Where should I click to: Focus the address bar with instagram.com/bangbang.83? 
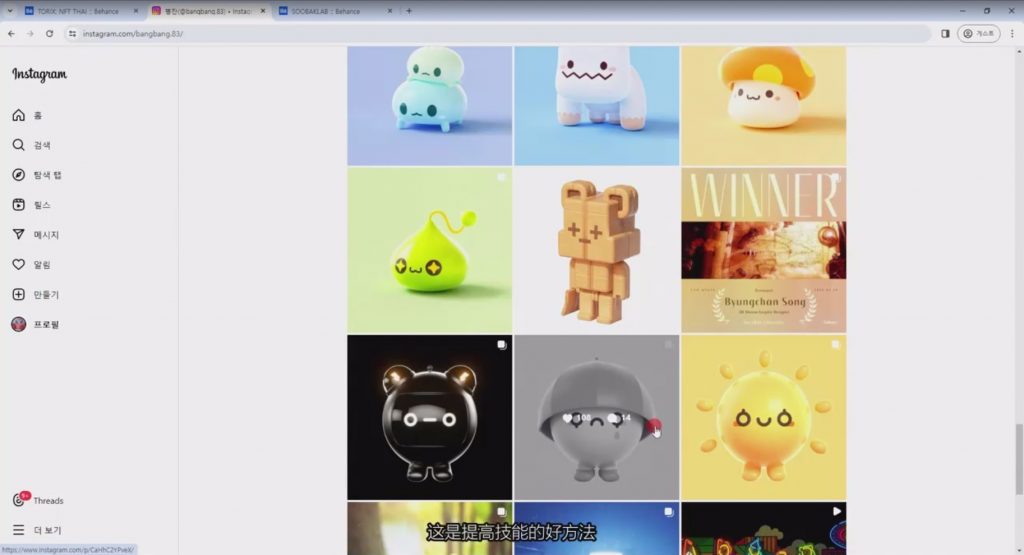coord(498,33)
